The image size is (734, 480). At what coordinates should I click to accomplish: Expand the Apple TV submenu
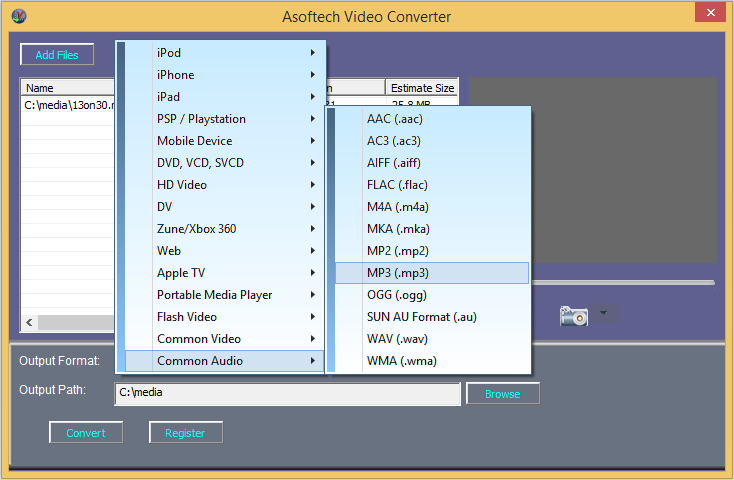[225, 273]
